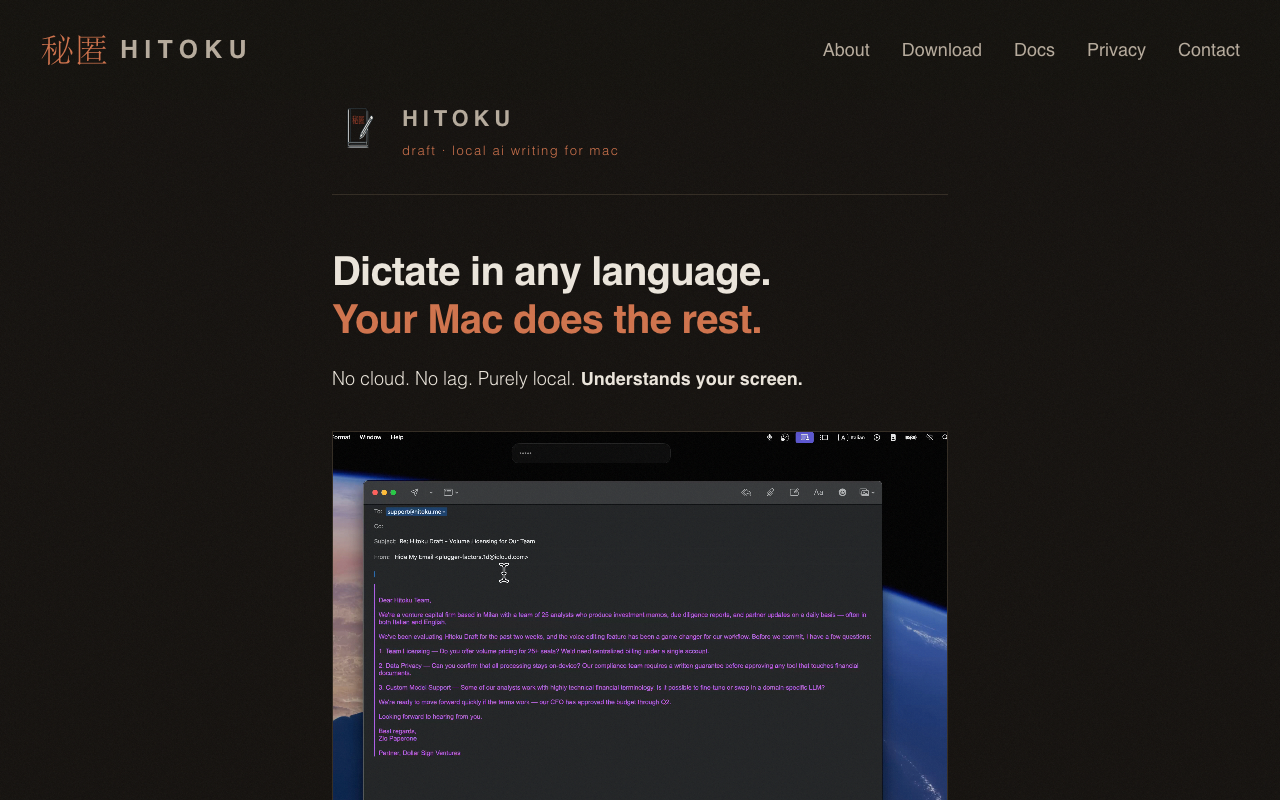Open the Docs link
Viewport: 1280px width, 800px height.
[1034, 50]
